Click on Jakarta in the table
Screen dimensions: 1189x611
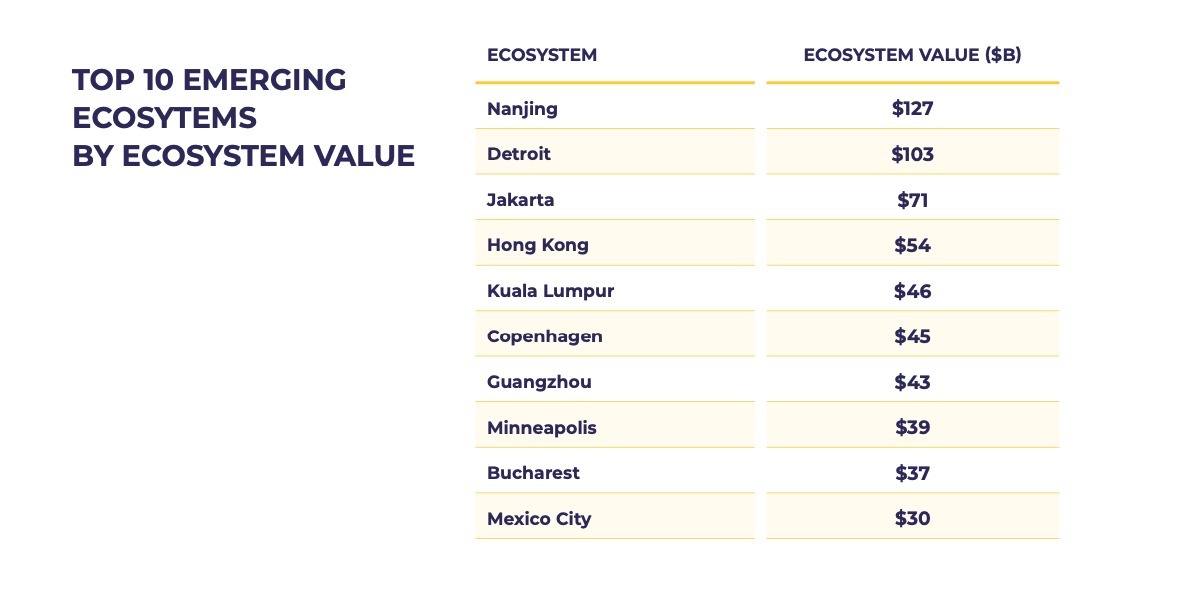point(520,199)
